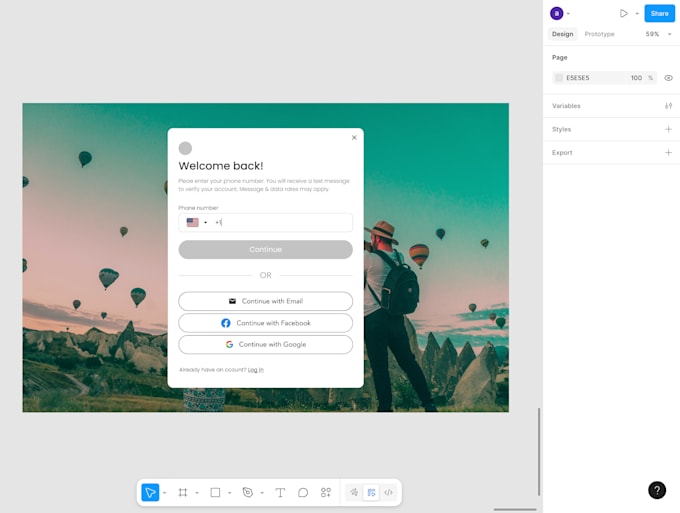The height and width of the screenshot is (513, 680).
Task: Click the Present play icon
Action: (624, 13)
